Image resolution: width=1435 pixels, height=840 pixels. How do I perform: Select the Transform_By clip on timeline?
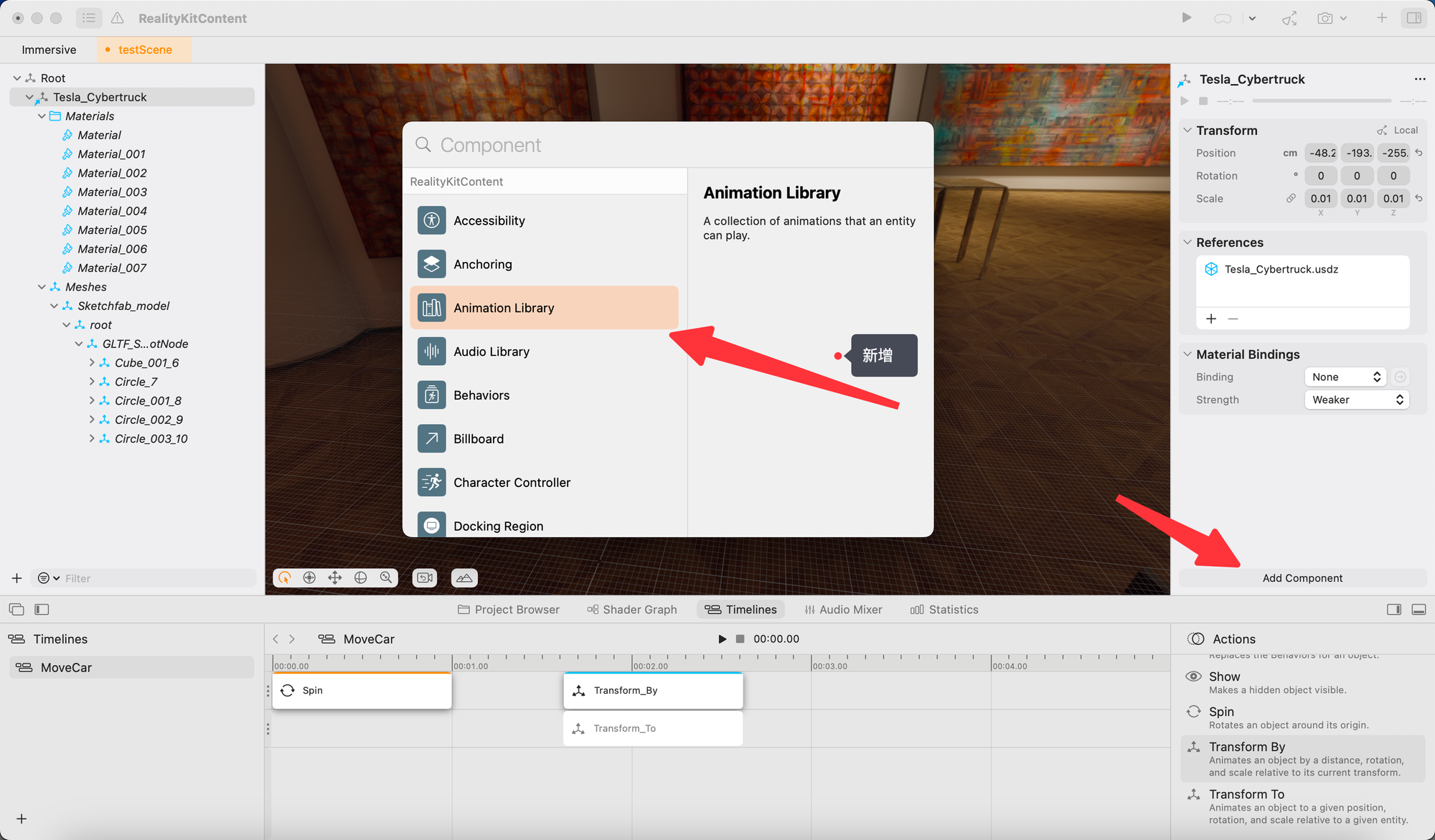pyautogui.click(x=653, y=690)
